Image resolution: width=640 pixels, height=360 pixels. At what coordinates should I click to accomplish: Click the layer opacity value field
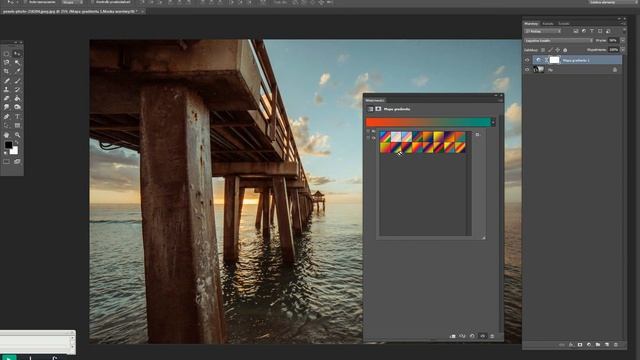(x=613, y=40)
